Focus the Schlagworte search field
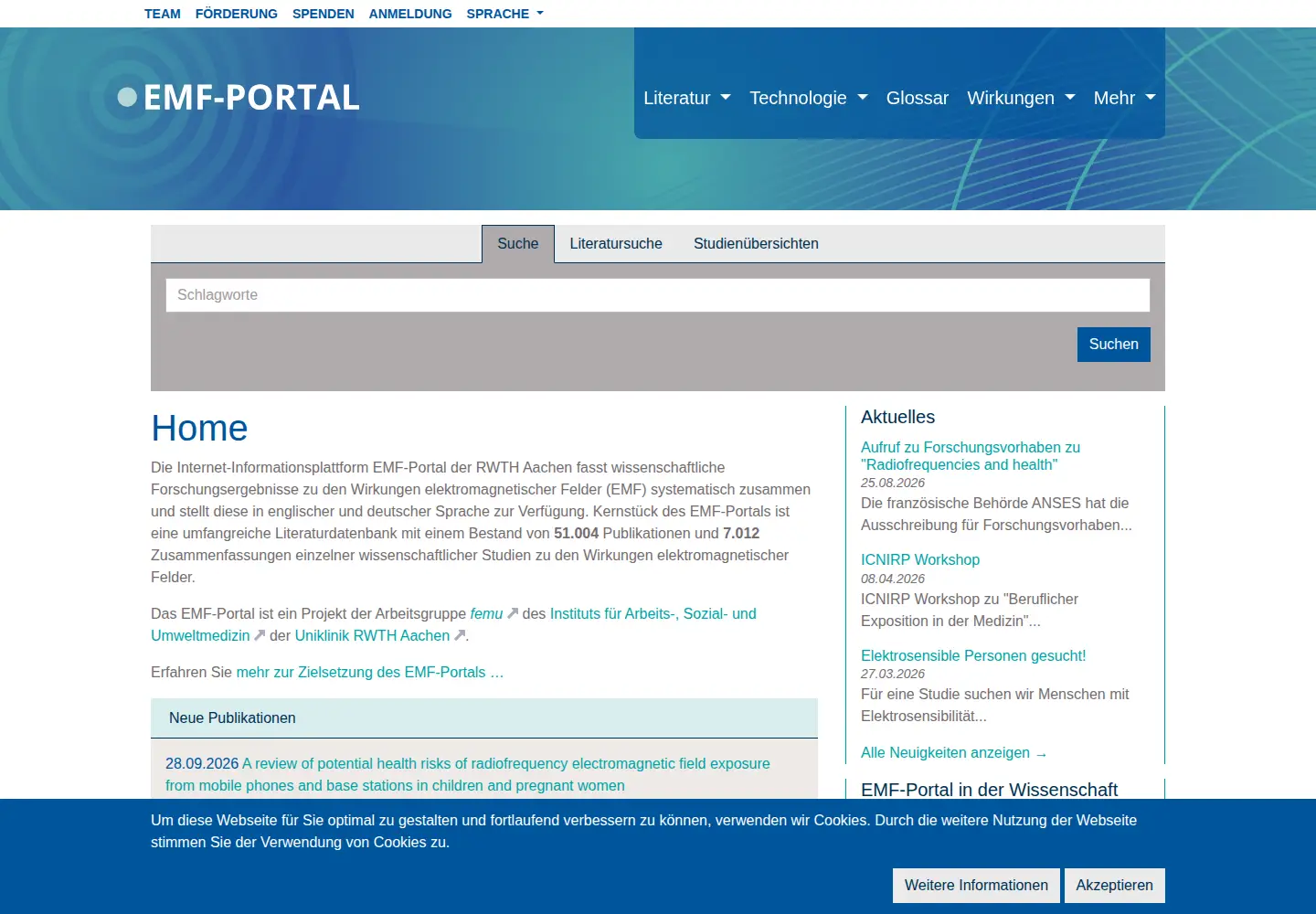The image size is (1316, 914). [658, 295]
